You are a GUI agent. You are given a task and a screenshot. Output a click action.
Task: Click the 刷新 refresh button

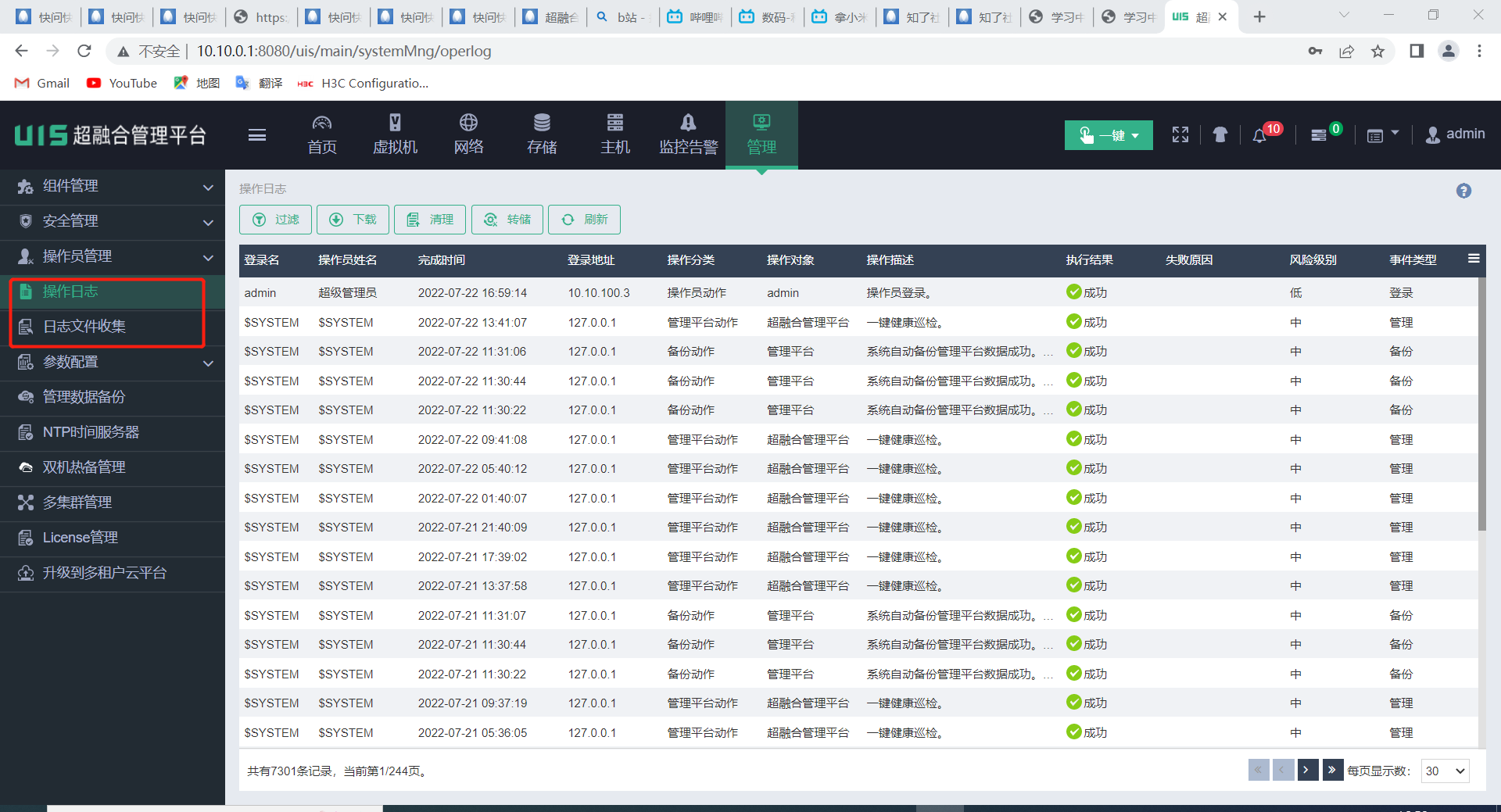point(584,220)
